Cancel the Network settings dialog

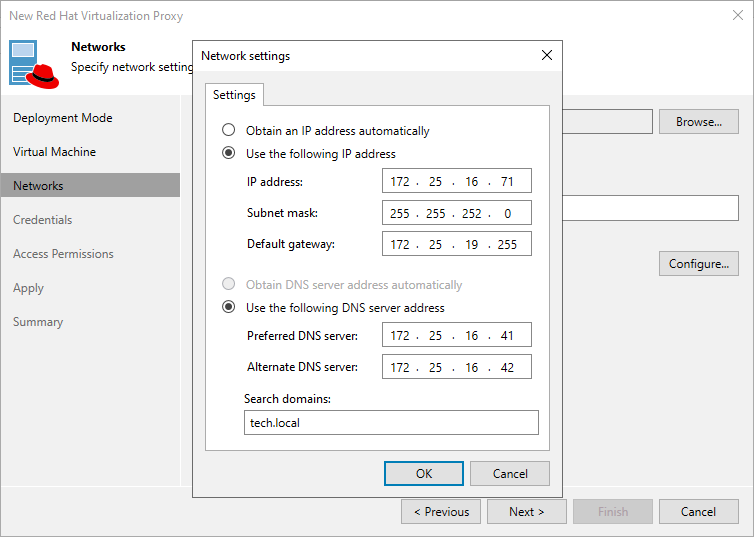tap(510, 473)
